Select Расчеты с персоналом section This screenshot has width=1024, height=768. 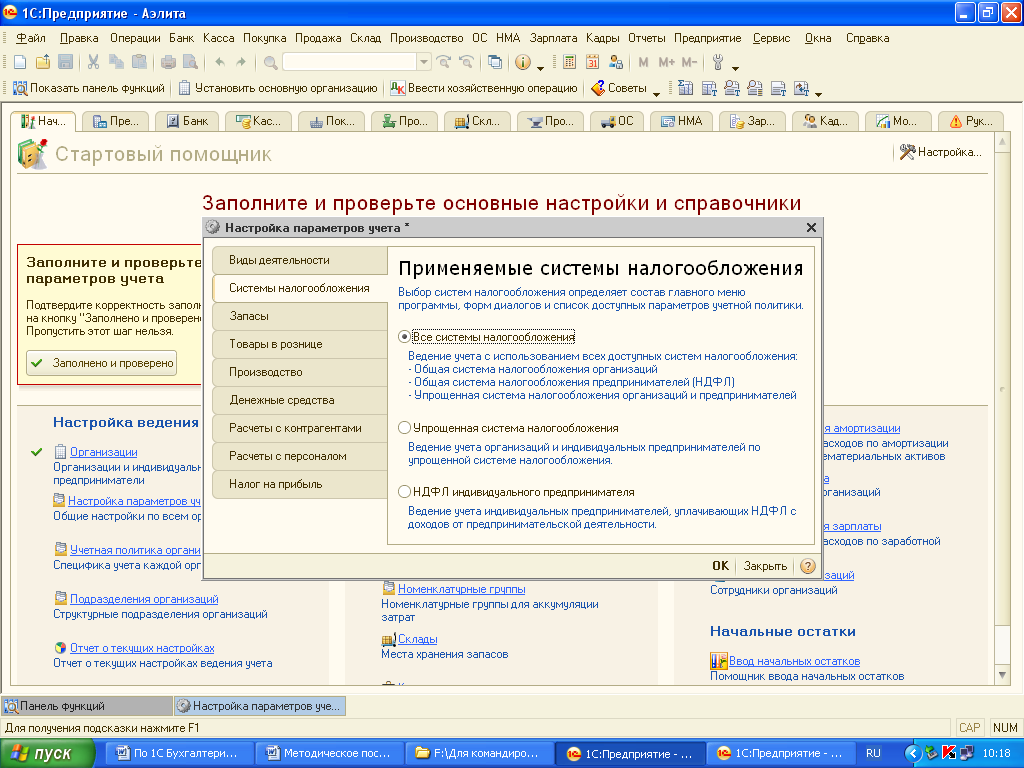click(300, 456)
